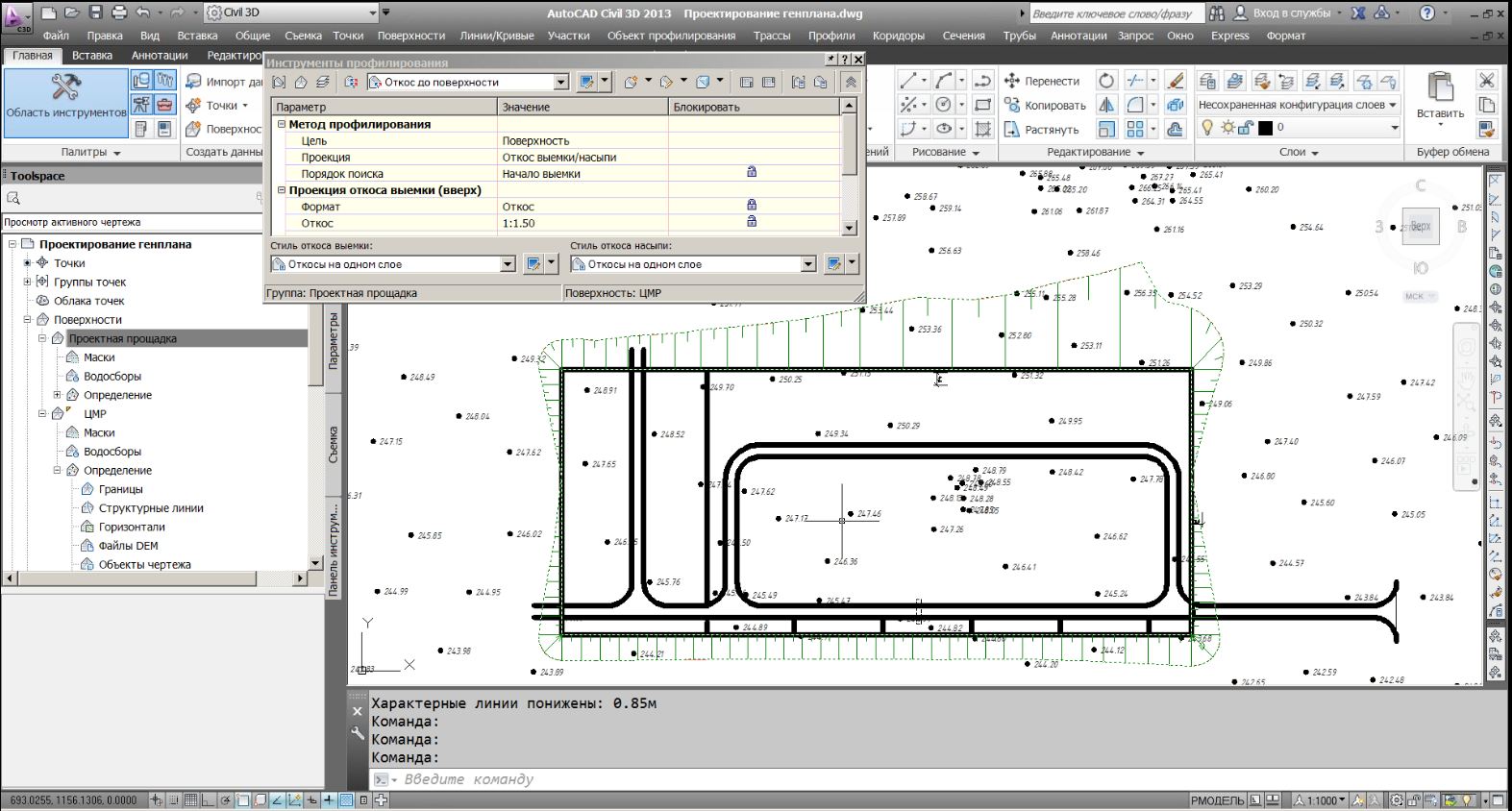Click the Rotate tool icon in the Редактирование panel
Screen dimensions: 1512x811
(x=1107, y=81)
